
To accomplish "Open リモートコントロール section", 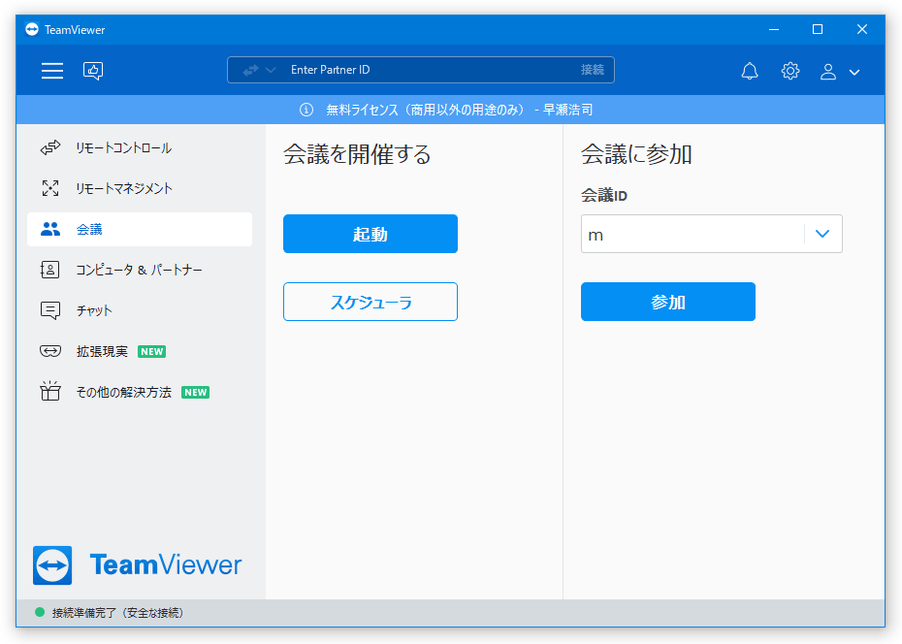I will coord(139,148).
